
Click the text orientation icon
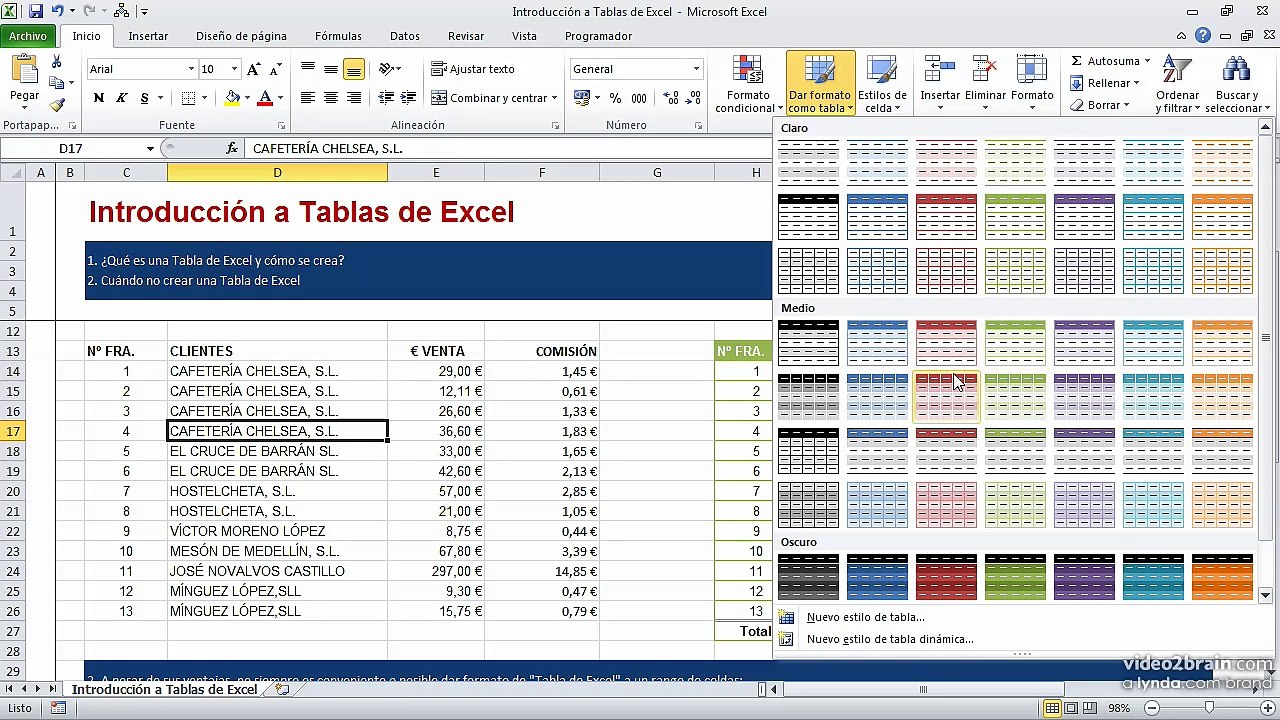click(387, 69)
